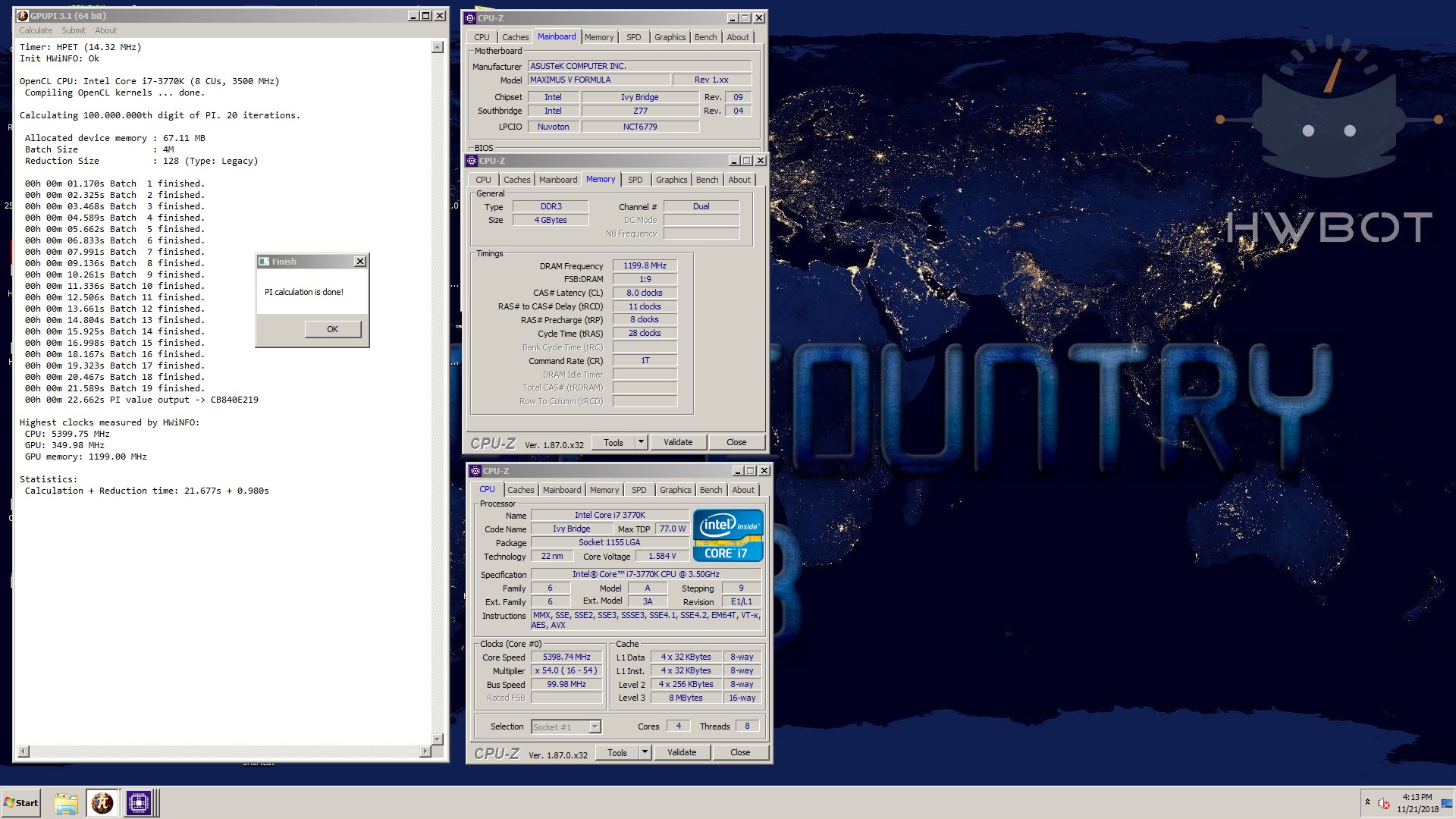The height and width of the screenshot is (819, 1456).
Task: Expand Tools dropdown arrow in Memory CPU-Z window
Action: 641,443
